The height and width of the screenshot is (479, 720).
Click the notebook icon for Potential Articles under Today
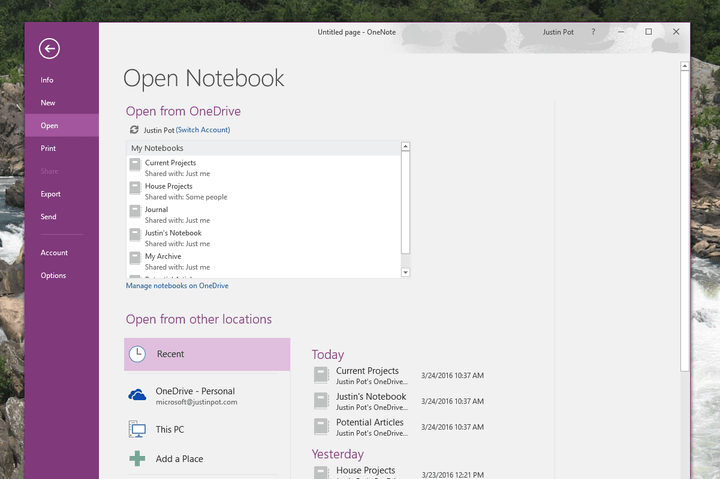pos(321,427)
